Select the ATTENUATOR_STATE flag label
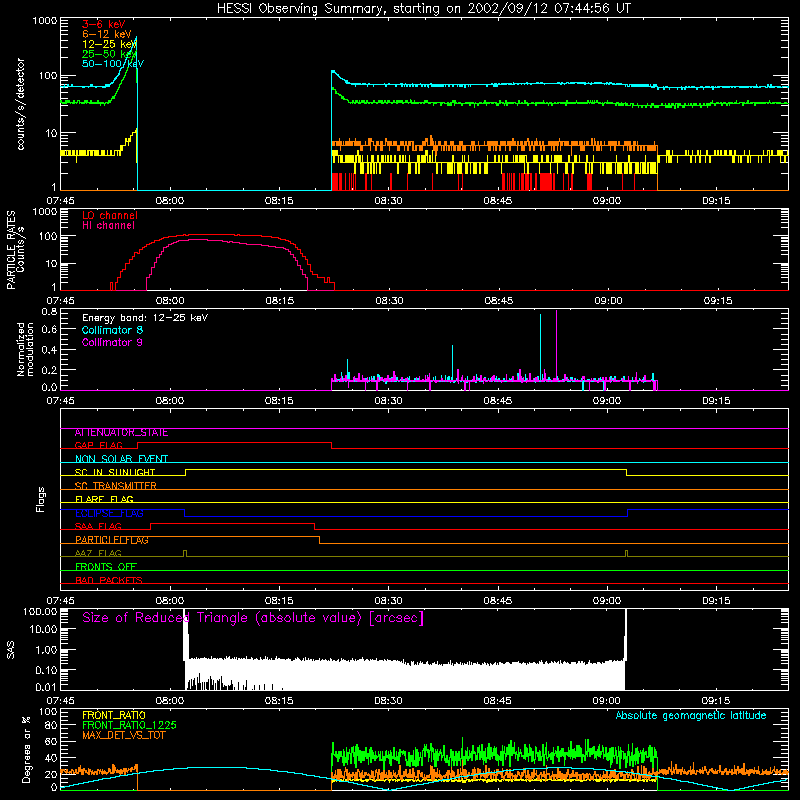This screenshot has height=800, width=800. pos(121,433)
